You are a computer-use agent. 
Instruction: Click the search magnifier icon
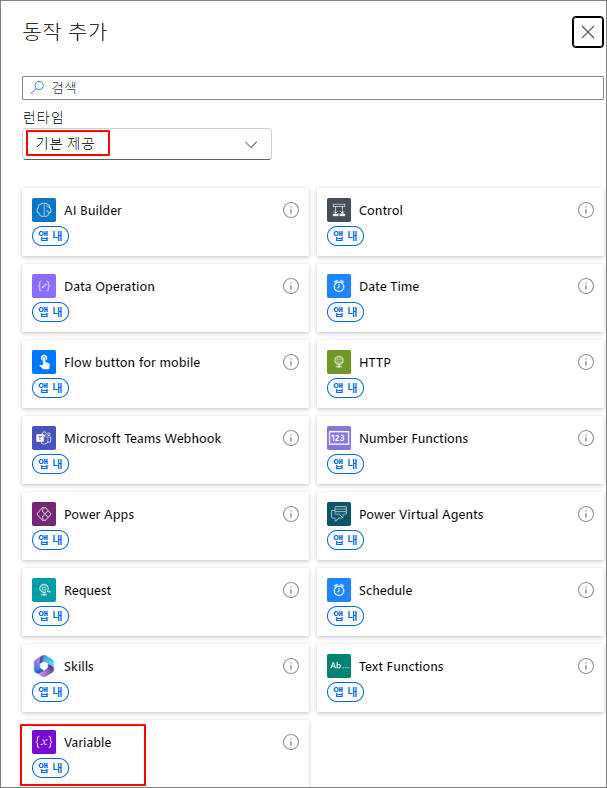click(37, 87)
